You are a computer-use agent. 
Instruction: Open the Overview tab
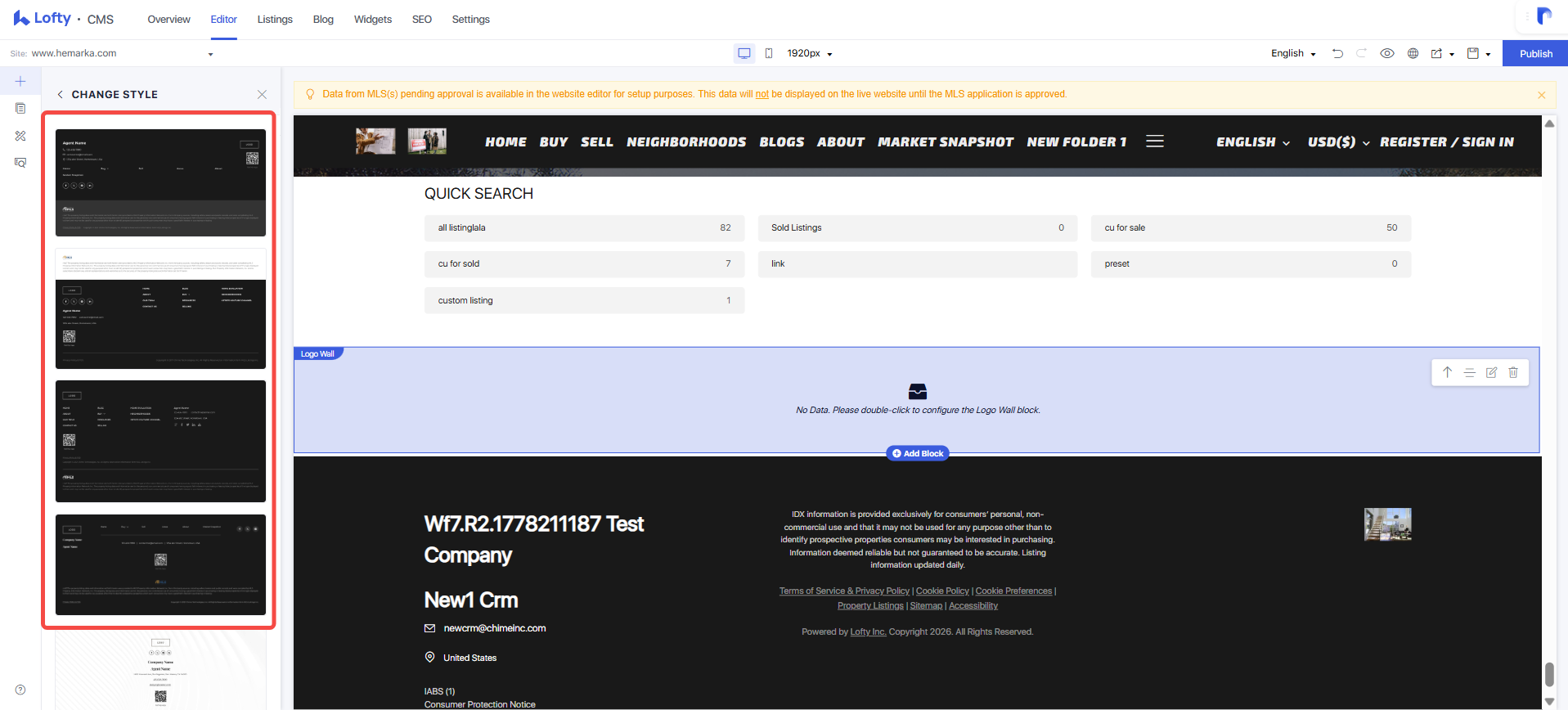168,19
